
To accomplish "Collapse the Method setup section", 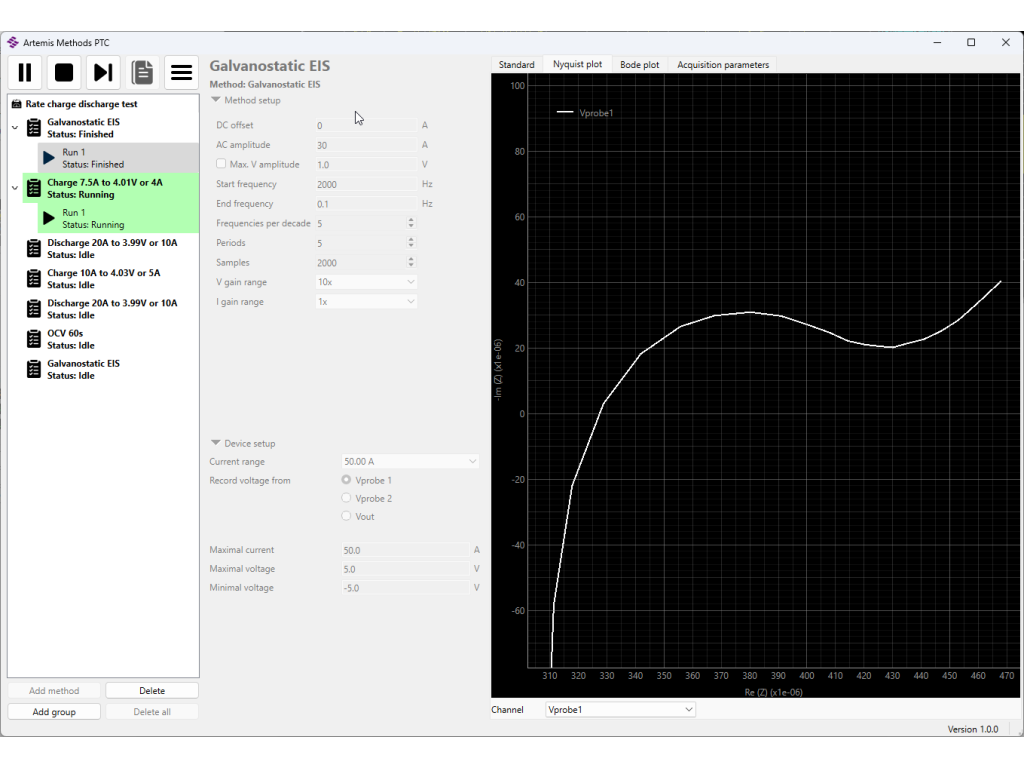I will [216, 101].
